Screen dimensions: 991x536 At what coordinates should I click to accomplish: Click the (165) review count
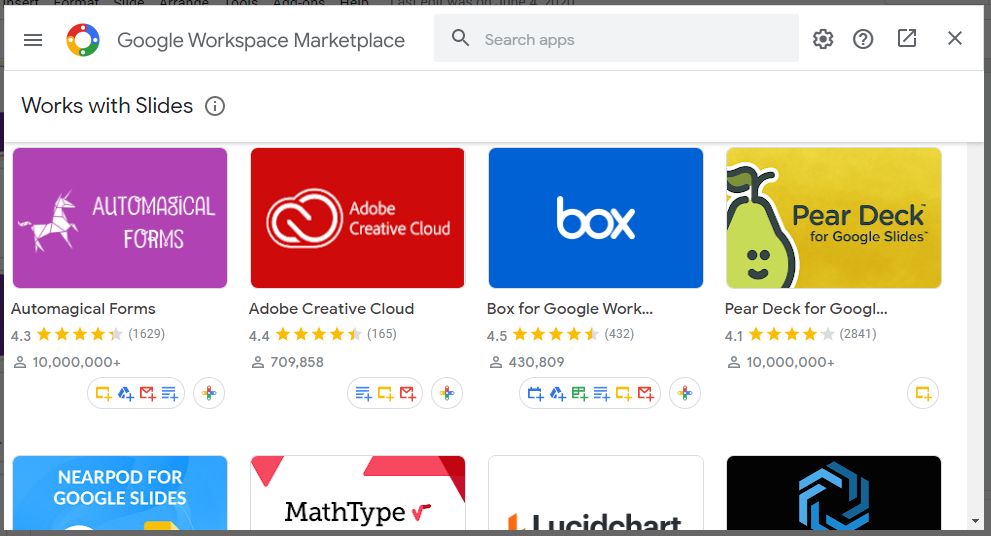pos(382,334)
